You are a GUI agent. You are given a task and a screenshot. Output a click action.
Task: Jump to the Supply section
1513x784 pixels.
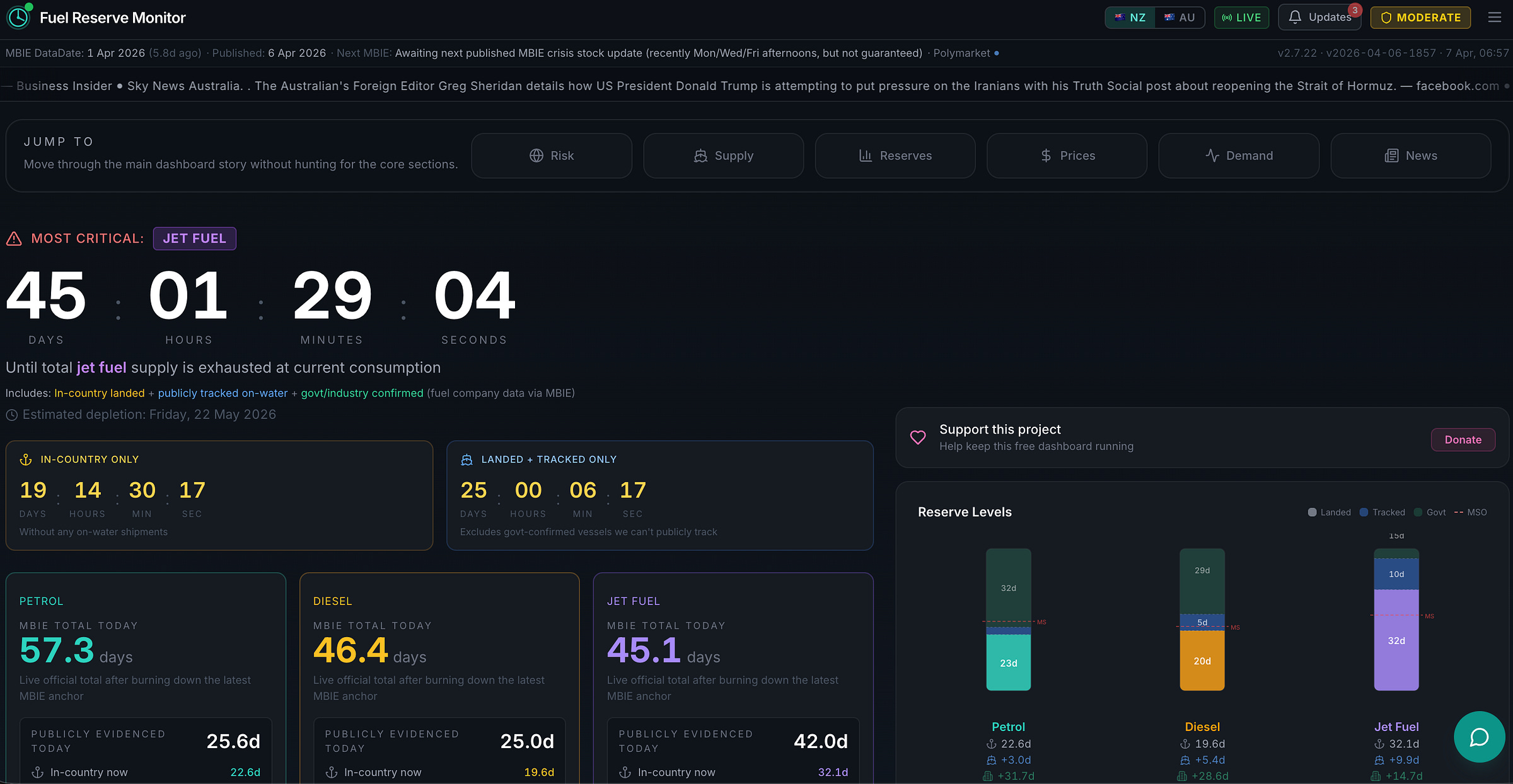(724, 156)
